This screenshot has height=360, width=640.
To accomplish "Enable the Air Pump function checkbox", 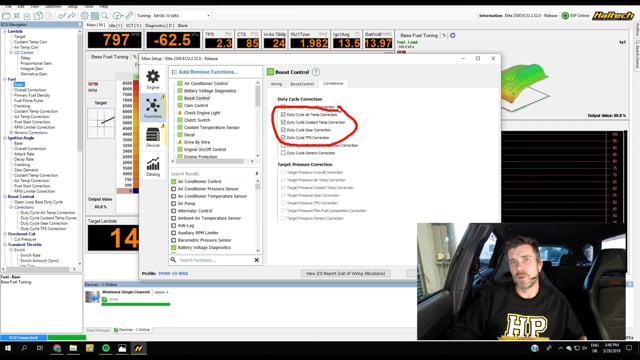I will [x=173, y=203].
